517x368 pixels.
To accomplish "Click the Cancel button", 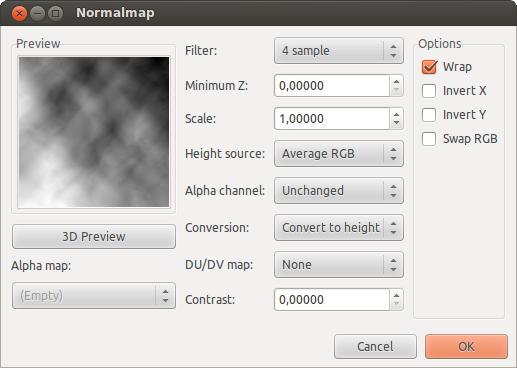I will coord(375,347).
